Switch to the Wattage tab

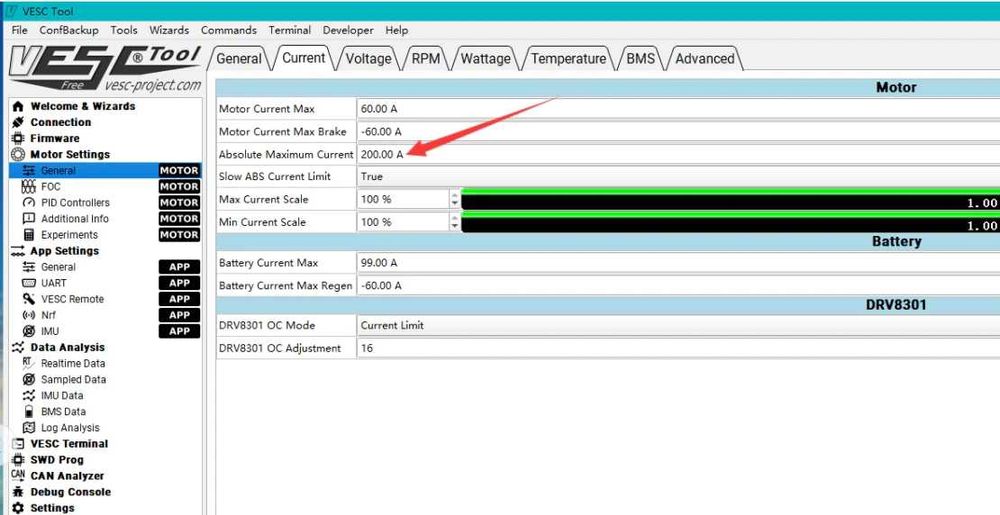point(485,59)
